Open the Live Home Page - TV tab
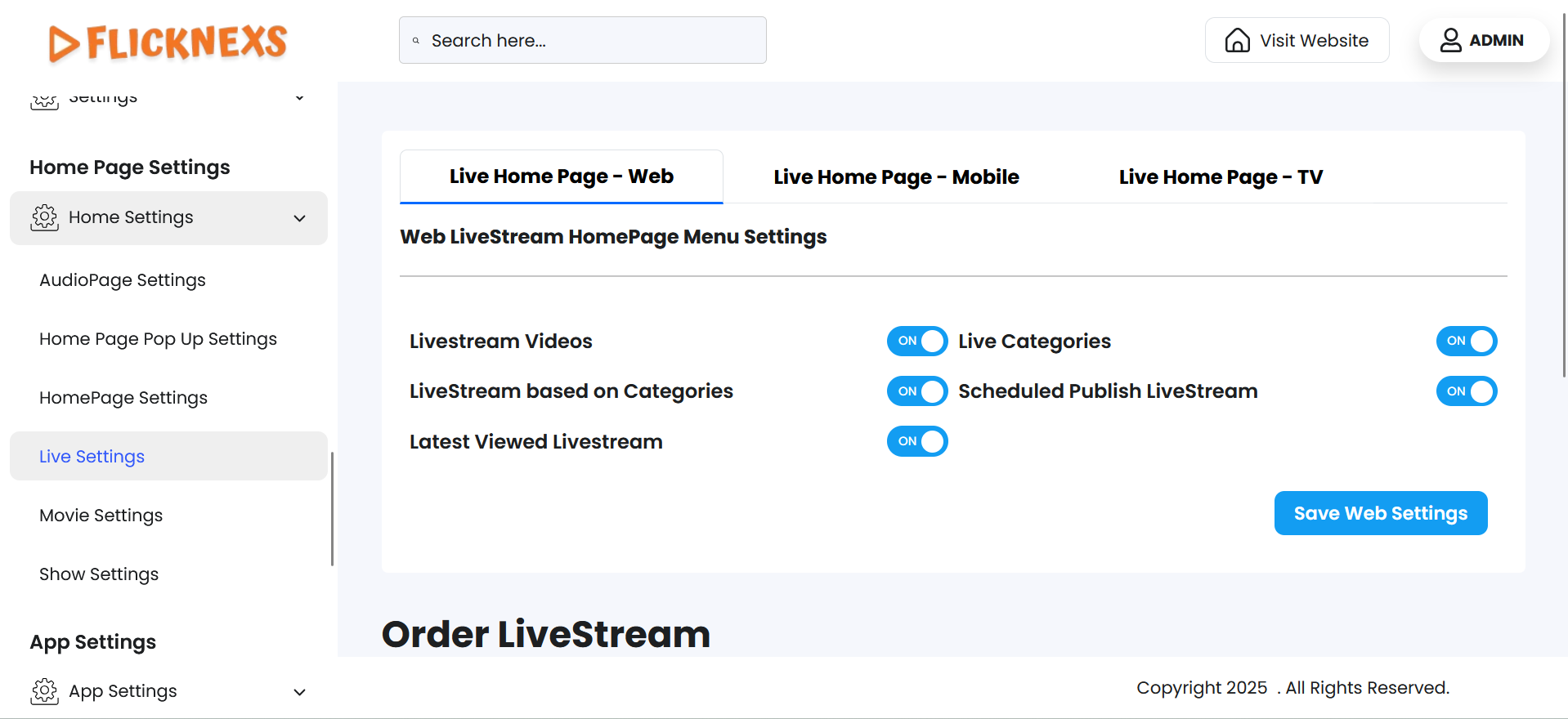The image size is (1568, 719). point(1220,177)
